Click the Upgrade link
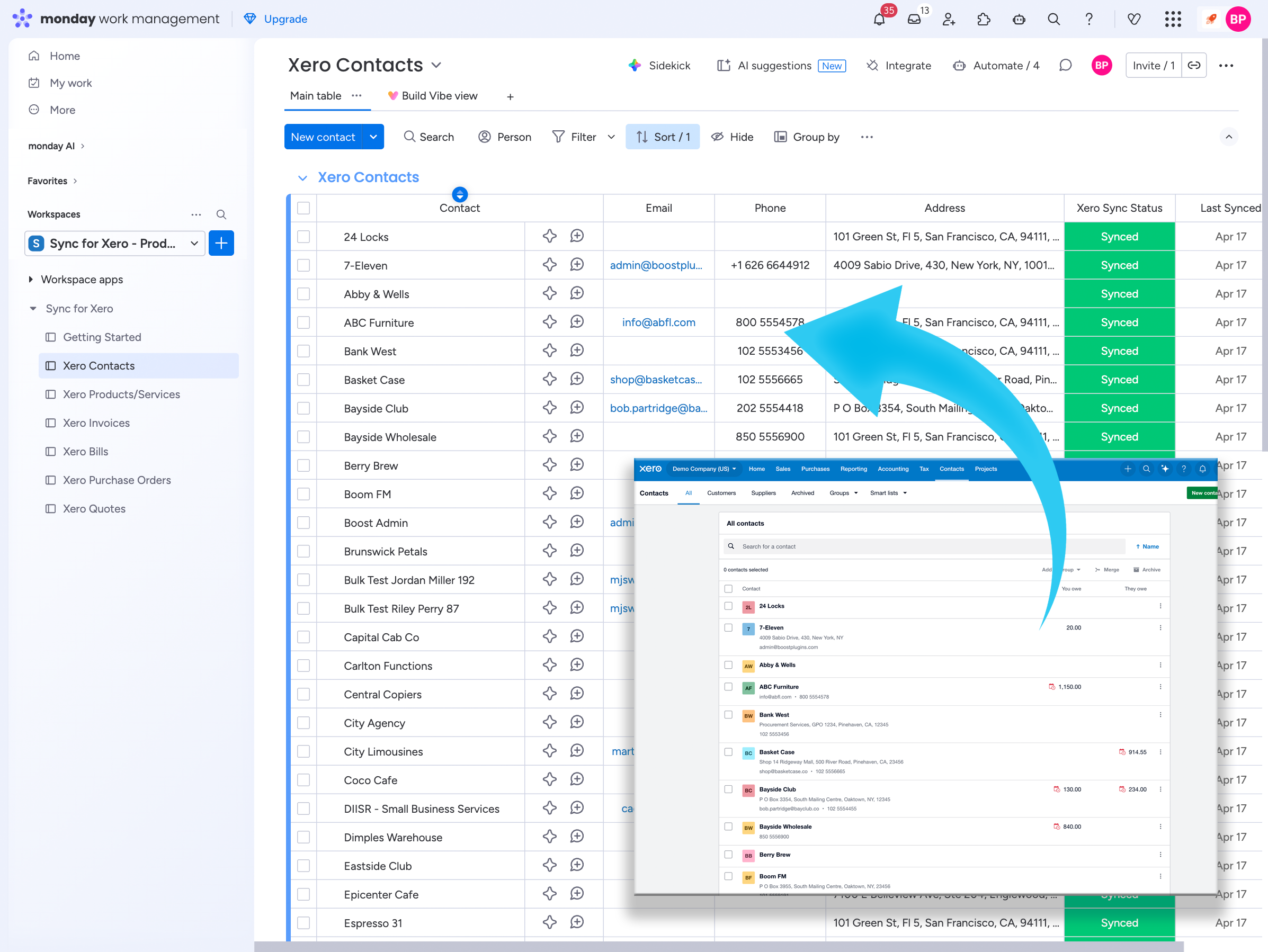1268x952 pixels. (x=285, y=19)
